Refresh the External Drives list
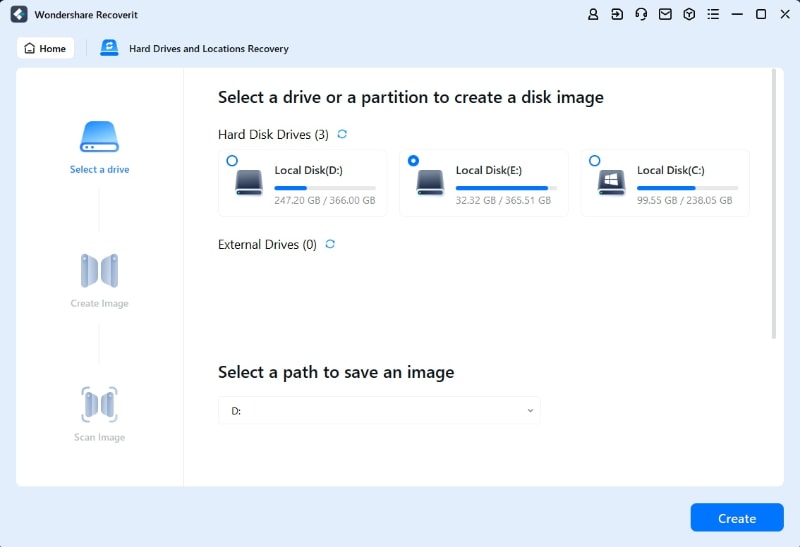 (330, 244)
